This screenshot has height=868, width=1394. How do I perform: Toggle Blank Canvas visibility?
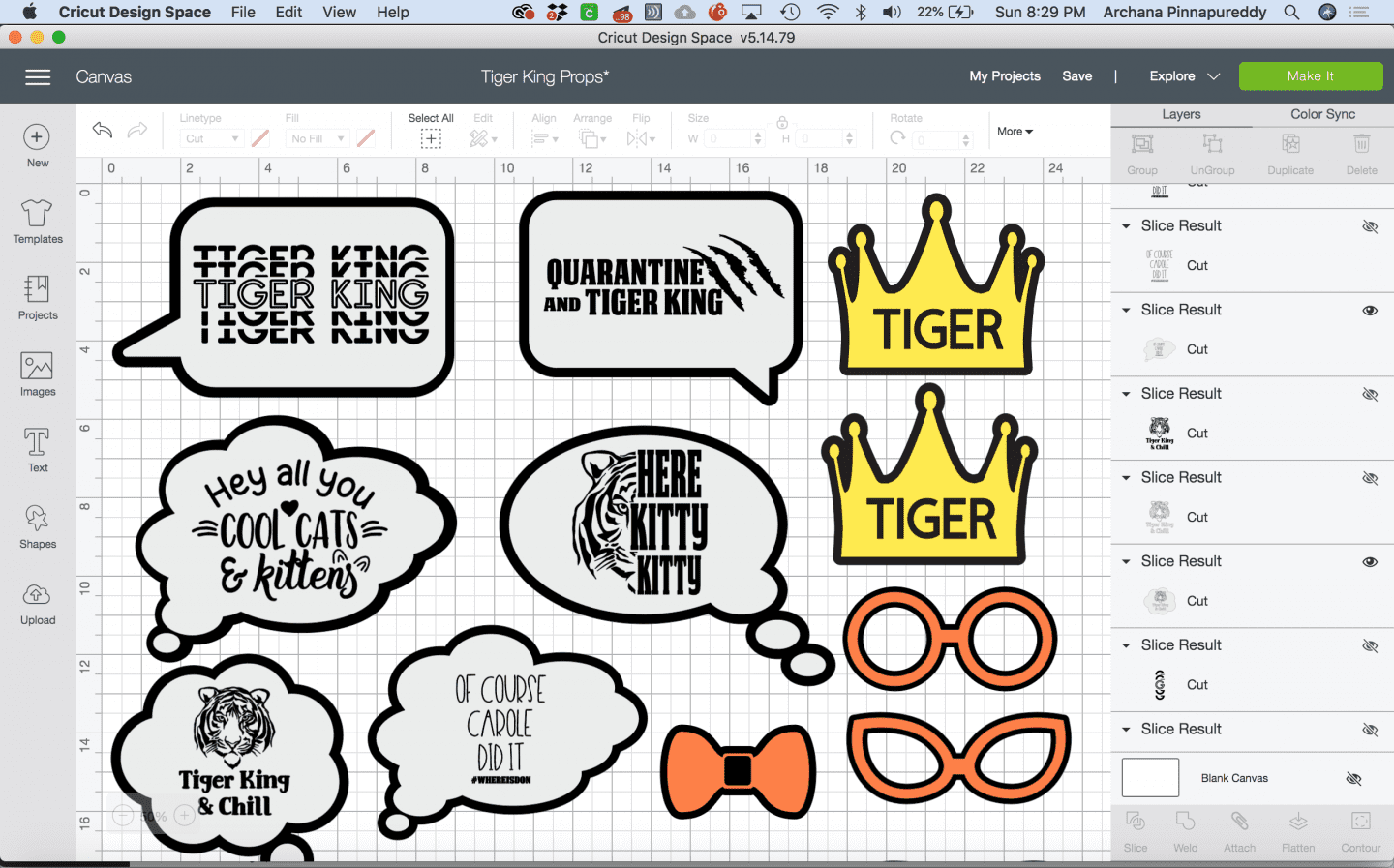click(1353, 778)
